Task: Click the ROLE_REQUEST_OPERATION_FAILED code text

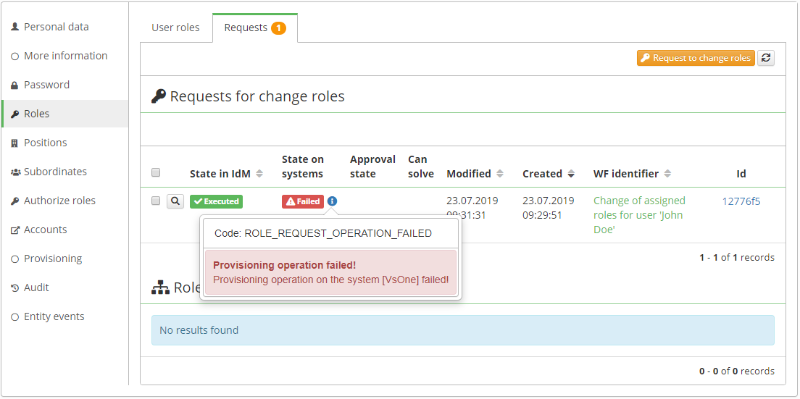Action: [323, 233]
